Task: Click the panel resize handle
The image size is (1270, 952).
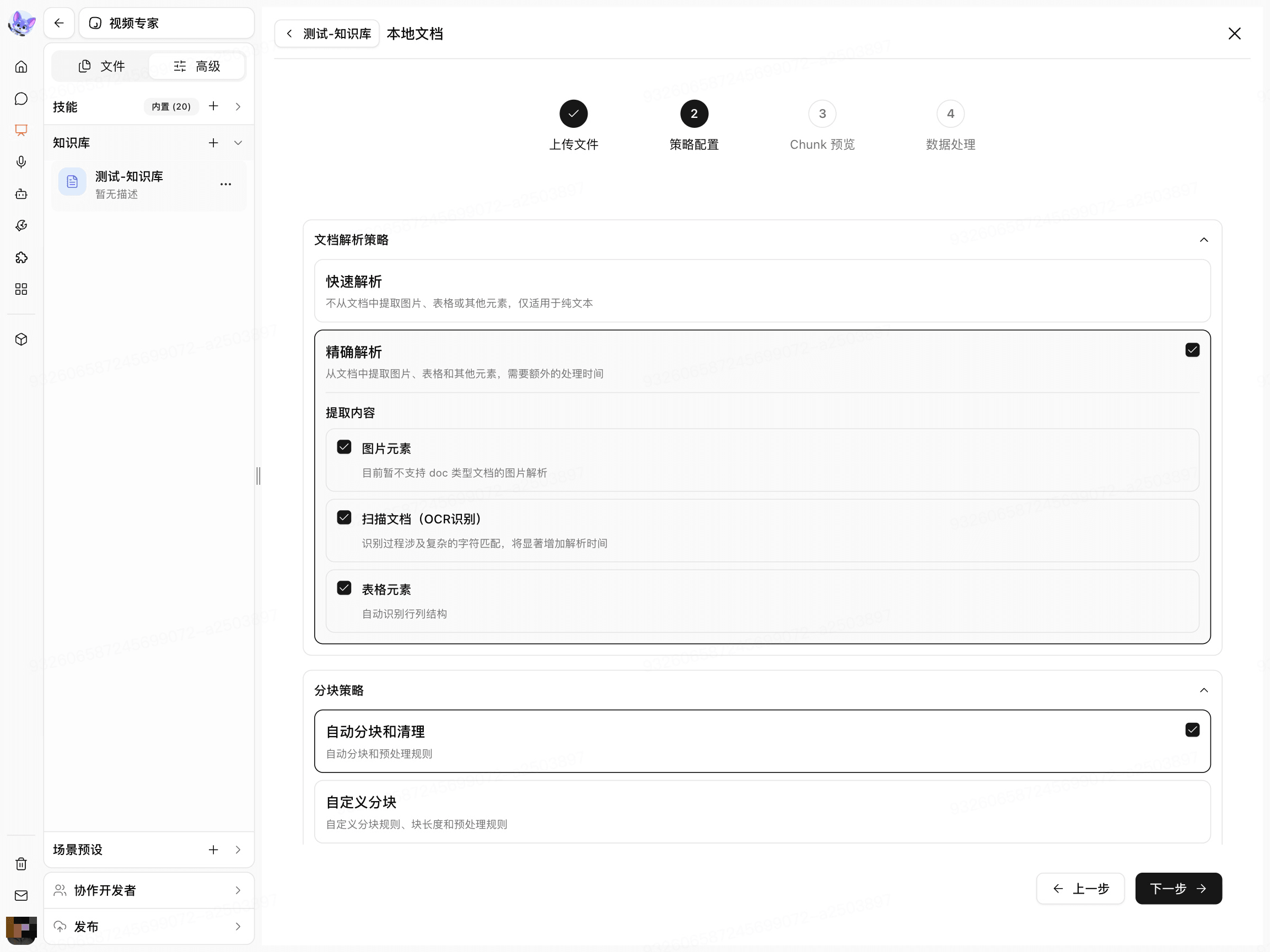Action: (259, 475)
